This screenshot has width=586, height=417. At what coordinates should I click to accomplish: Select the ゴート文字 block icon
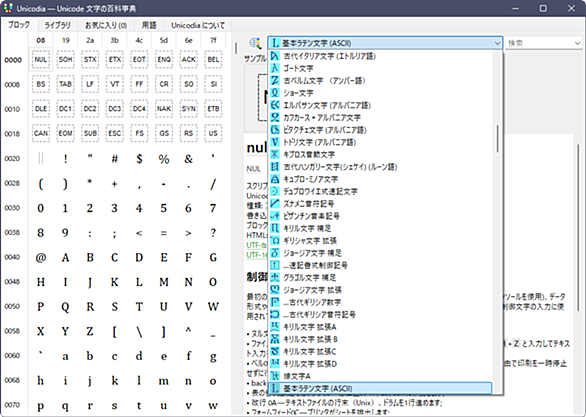275,68
